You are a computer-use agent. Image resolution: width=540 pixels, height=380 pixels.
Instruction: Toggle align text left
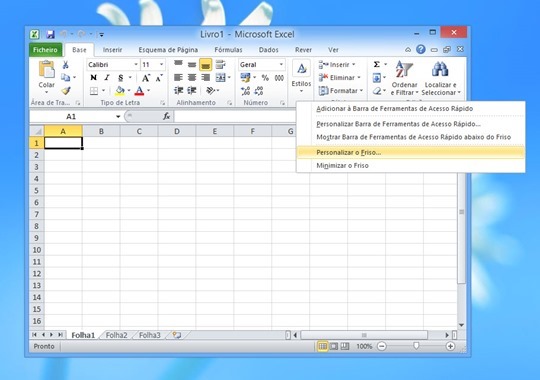(178, 78)
